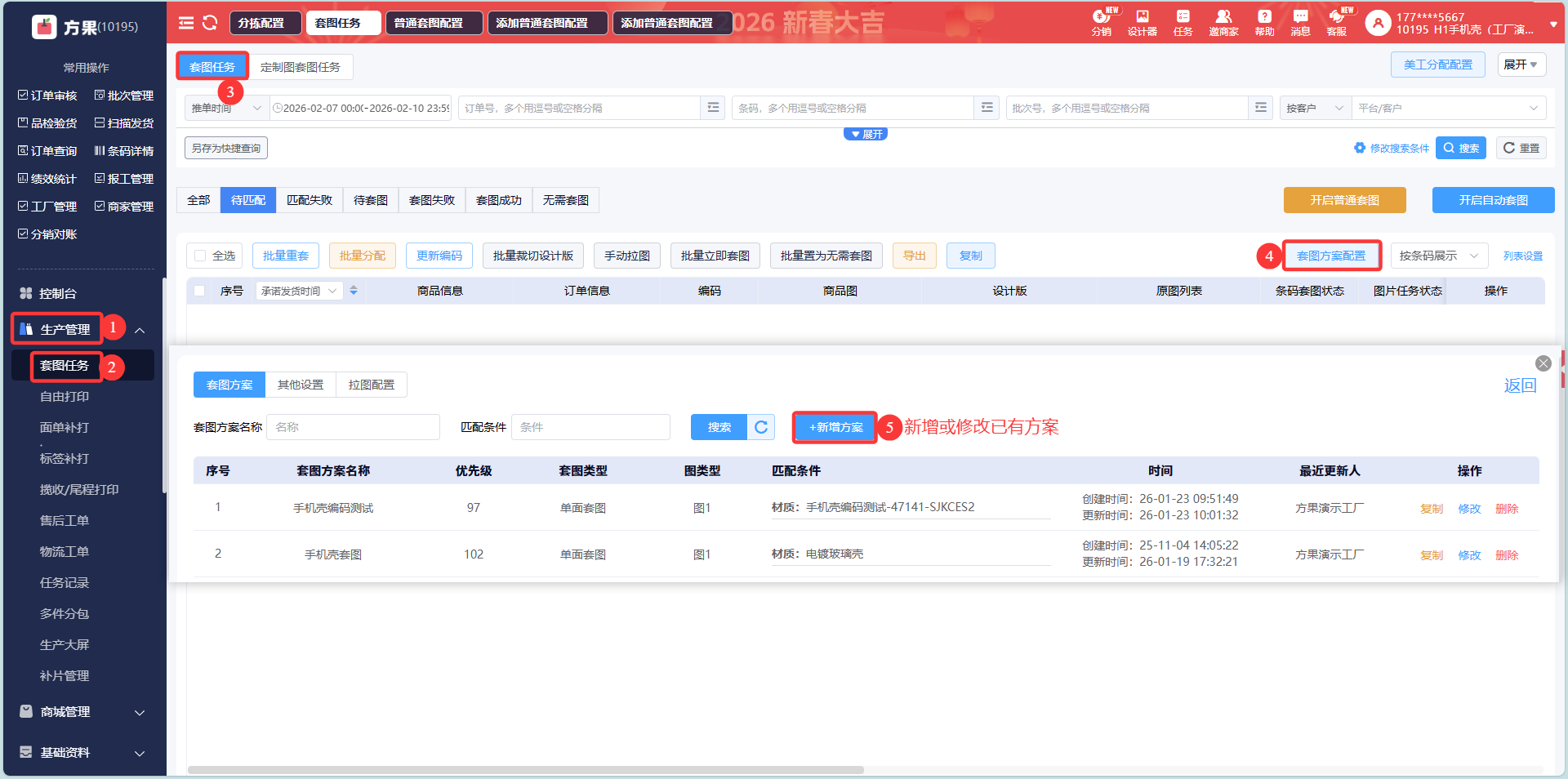This screenshot has height=779, width=1568.
Task: Click the +新增方案 button
Action: tap(835, 427)
